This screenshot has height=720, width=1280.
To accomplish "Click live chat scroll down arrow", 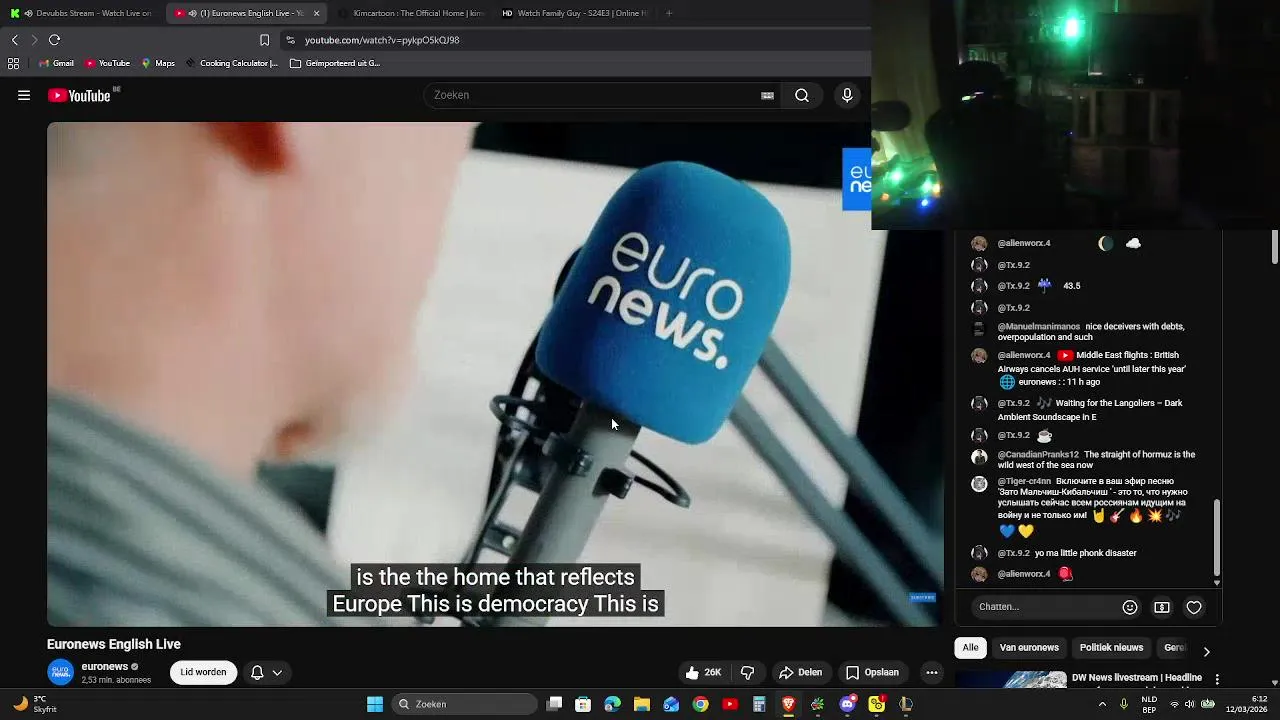I will [x=1217, y=582].
